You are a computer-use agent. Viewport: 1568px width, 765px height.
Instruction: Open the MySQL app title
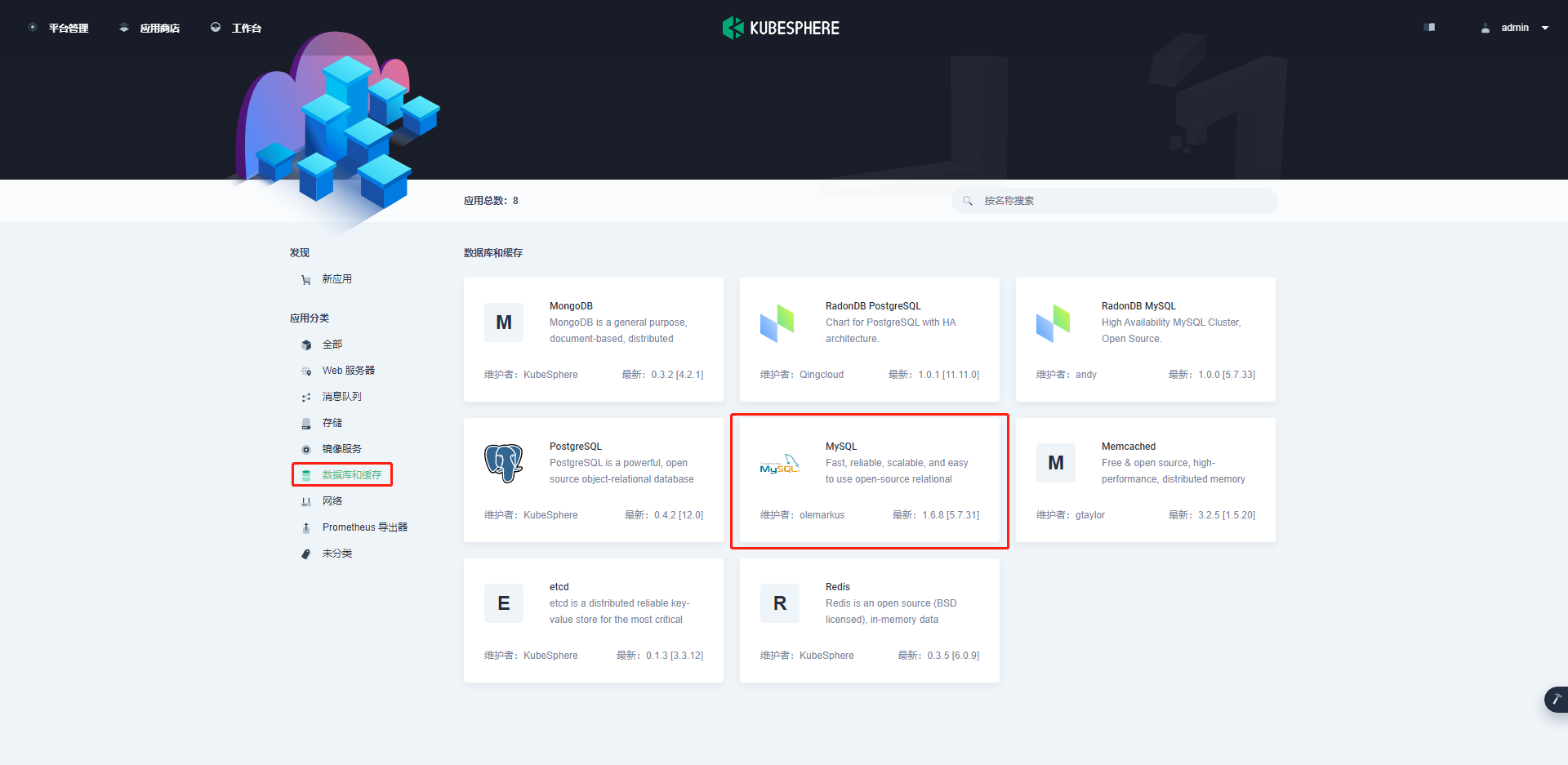(x=841, y=447)
